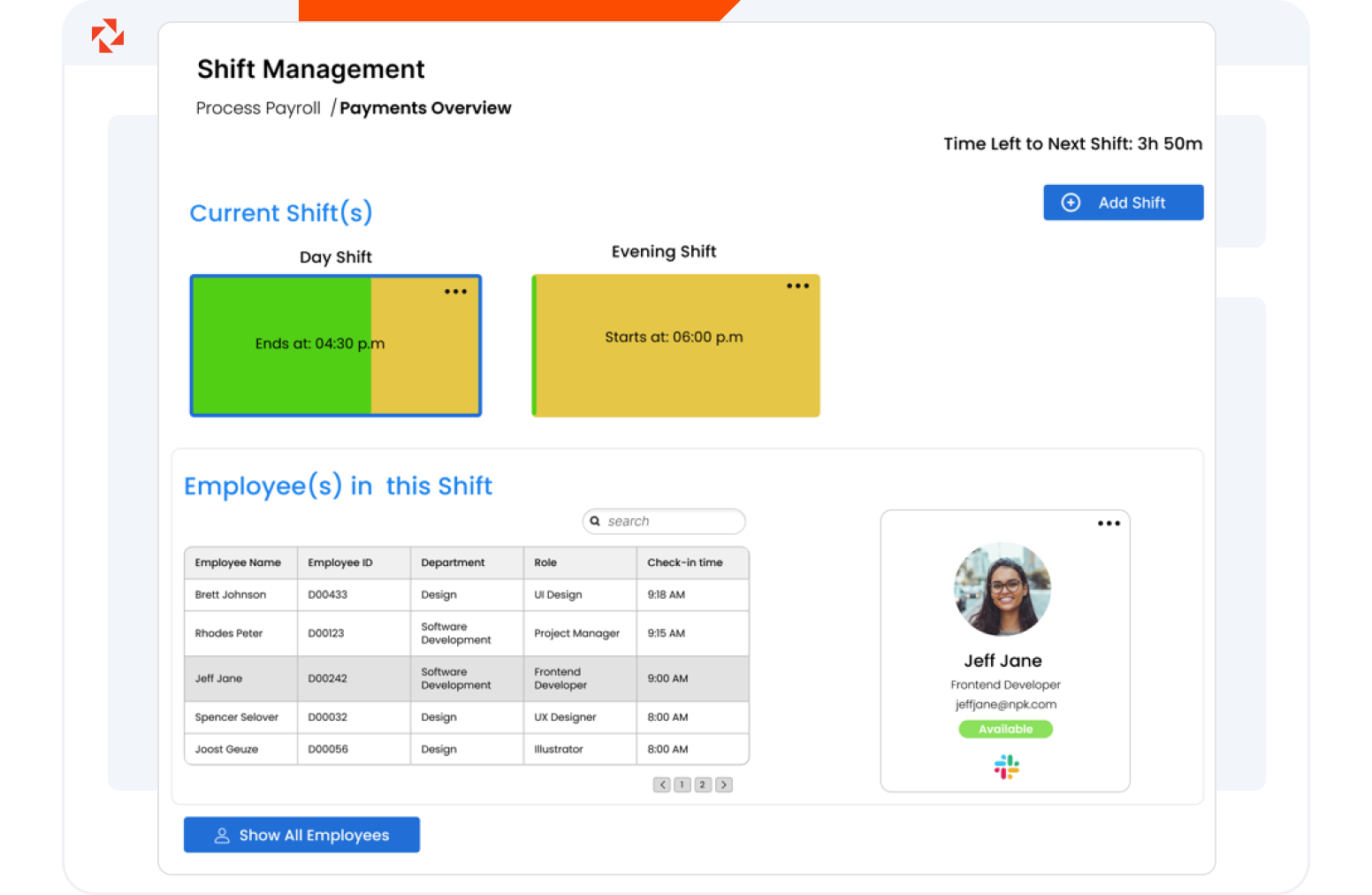Open the Day Shift options menu

455,291
